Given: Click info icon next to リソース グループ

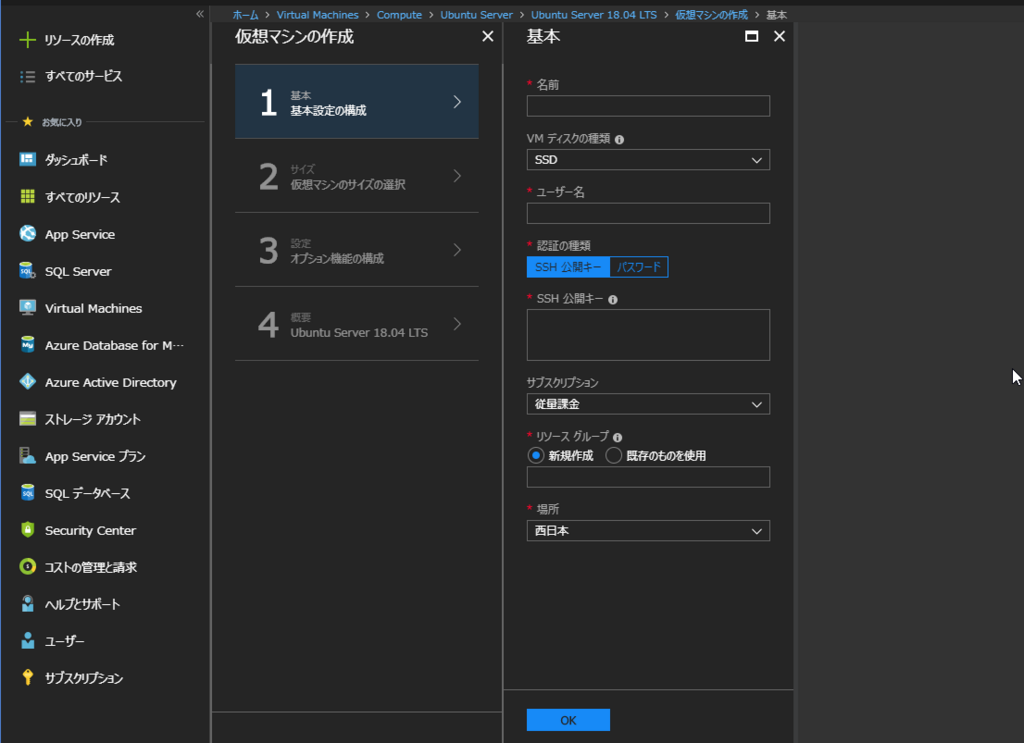Looking at the screenshot, I should point(617,437).
